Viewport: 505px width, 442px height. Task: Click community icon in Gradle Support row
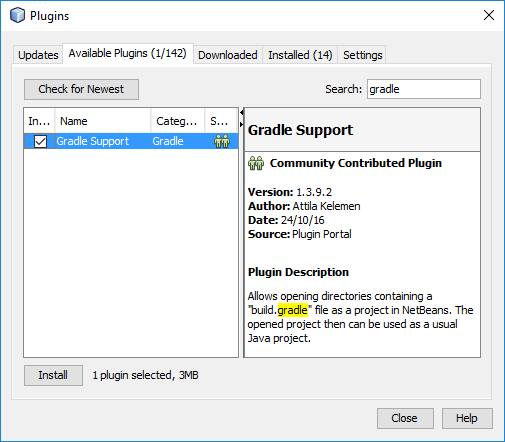[222, 141]
